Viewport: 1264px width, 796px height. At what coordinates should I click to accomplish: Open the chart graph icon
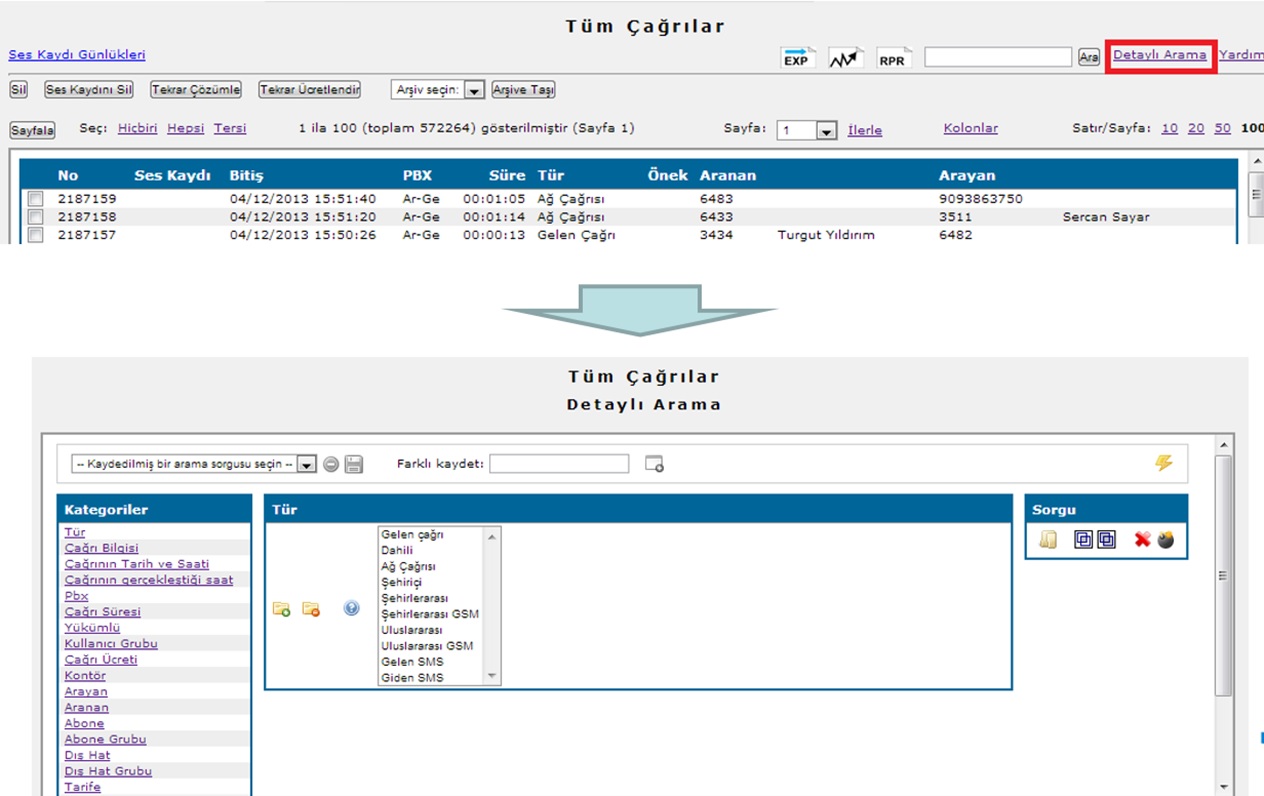point(845,58)
